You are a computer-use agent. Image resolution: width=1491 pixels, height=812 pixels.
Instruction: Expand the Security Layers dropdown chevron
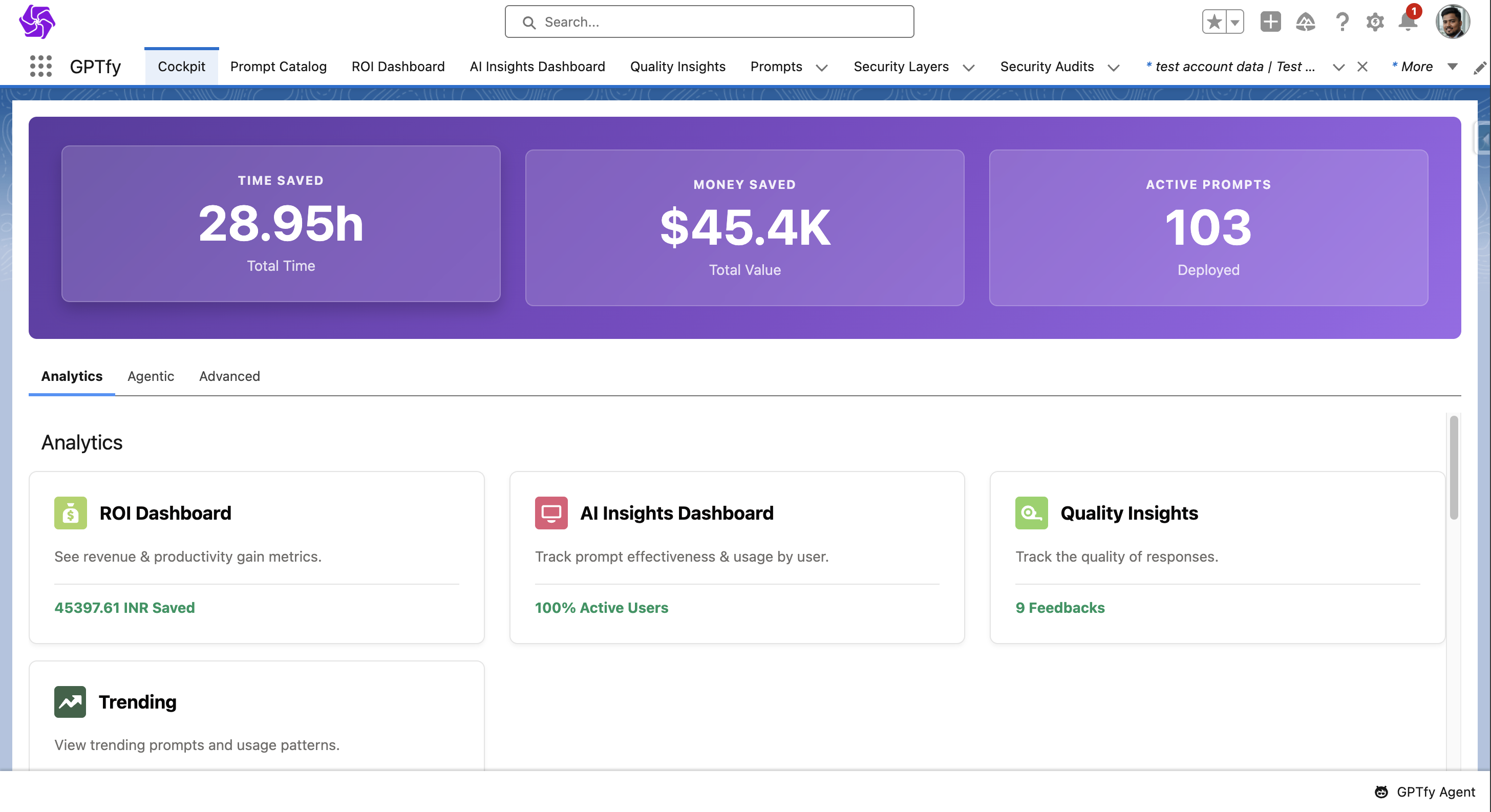[968, 68]
